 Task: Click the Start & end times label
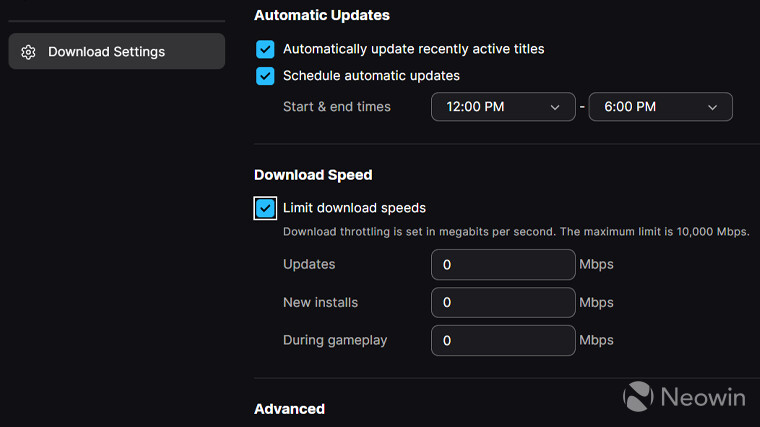click(x=337, y=107)
